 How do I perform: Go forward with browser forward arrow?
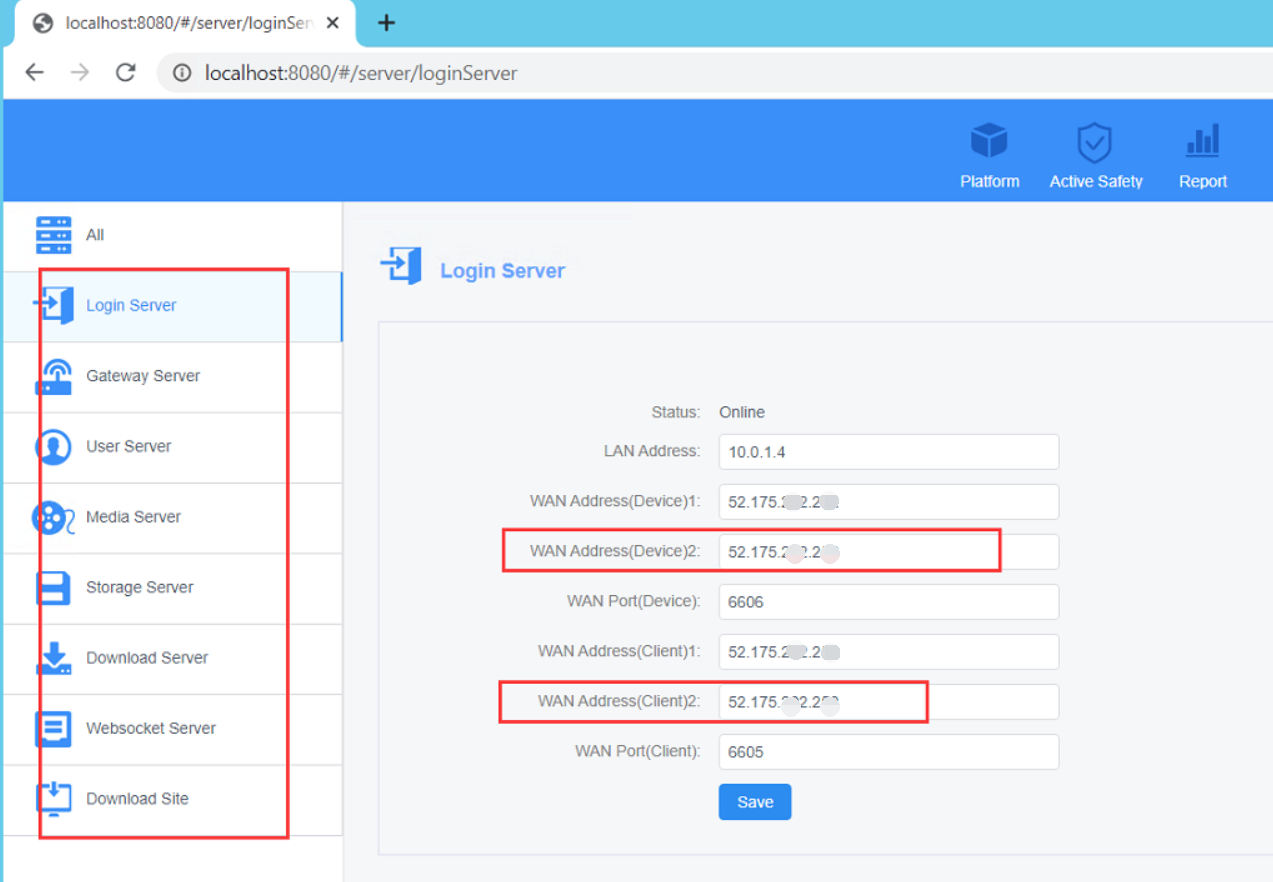click(x=80, y=72)
